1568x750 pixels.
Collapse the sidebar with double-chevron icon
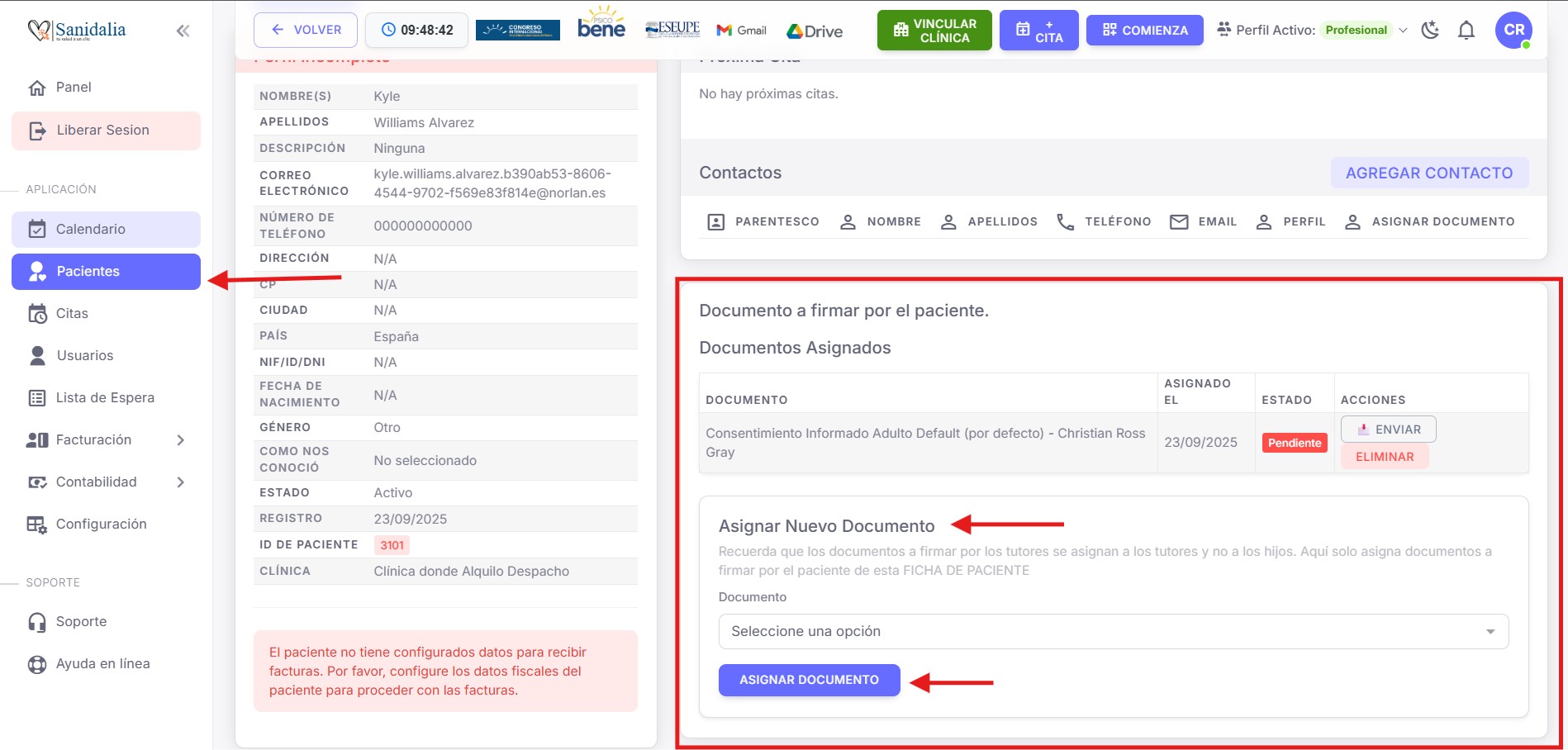pos(183,31)
